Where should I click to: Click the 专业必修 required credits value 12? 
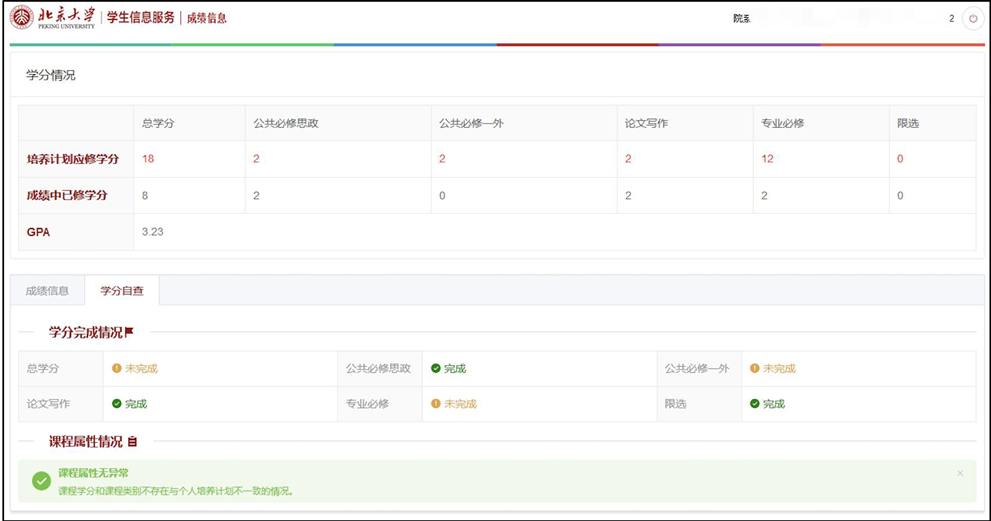[767, 159]
